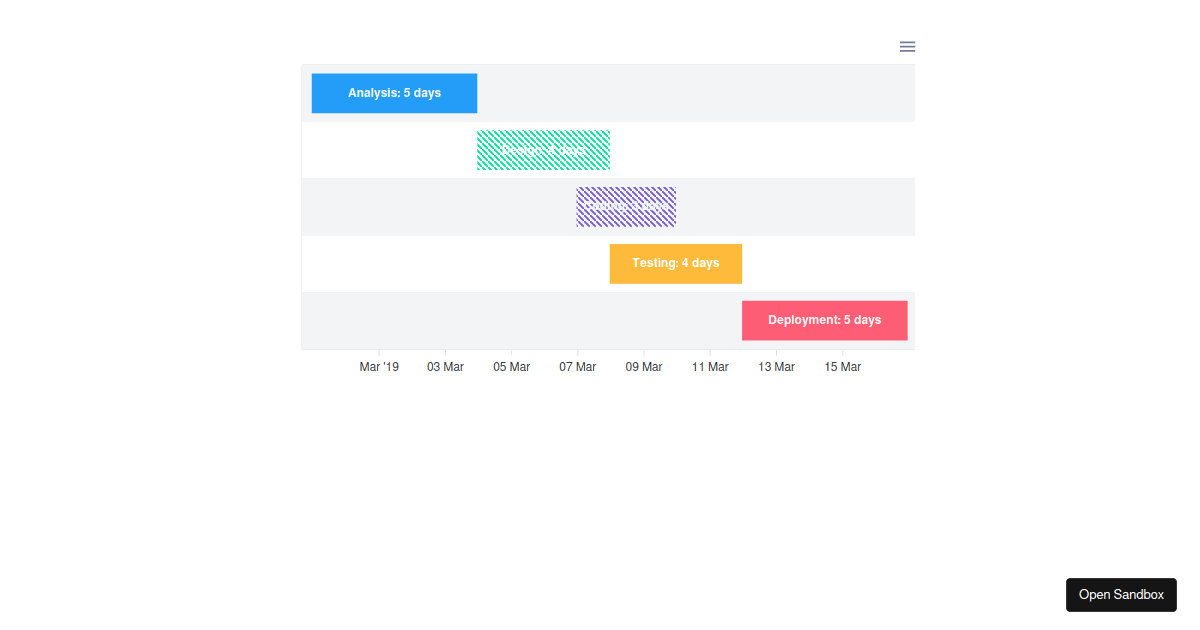Click the 07 Mar date label
This screenshot has height=630, width=1200.
pyautogui.click(x=577, y=366)
